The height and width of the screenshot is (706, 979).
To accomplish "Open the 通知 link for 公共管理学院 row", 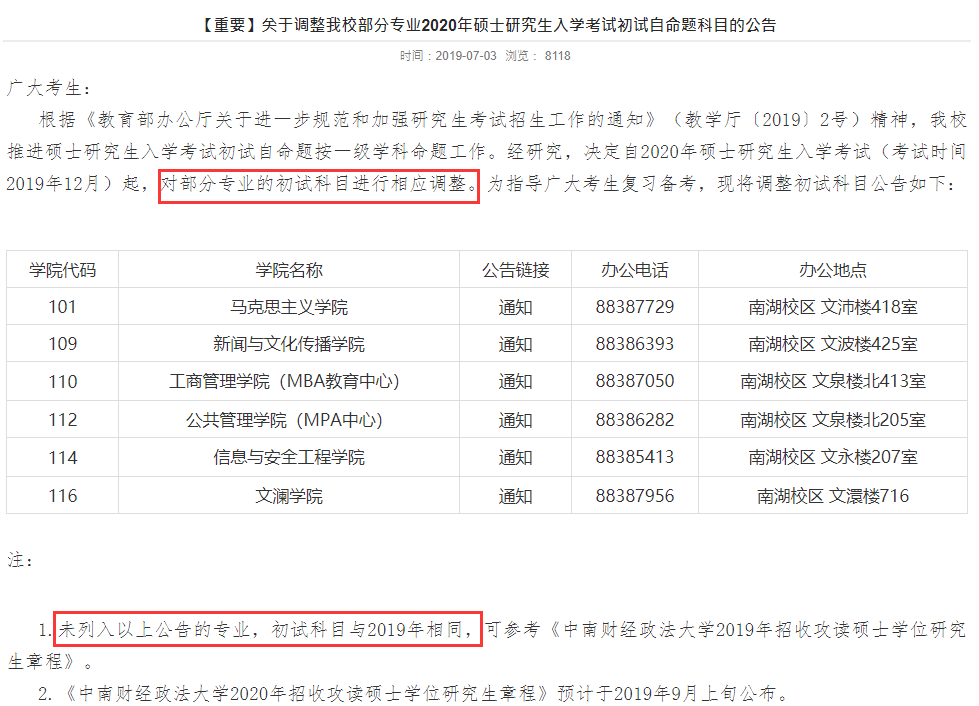I will [x=515, y=420].
